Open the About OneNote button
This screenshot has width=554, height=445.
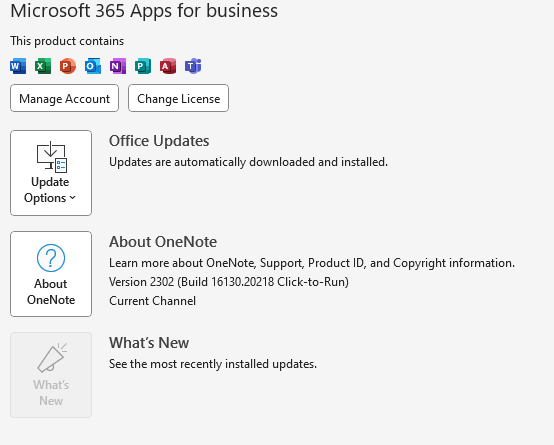click(51, 274)
